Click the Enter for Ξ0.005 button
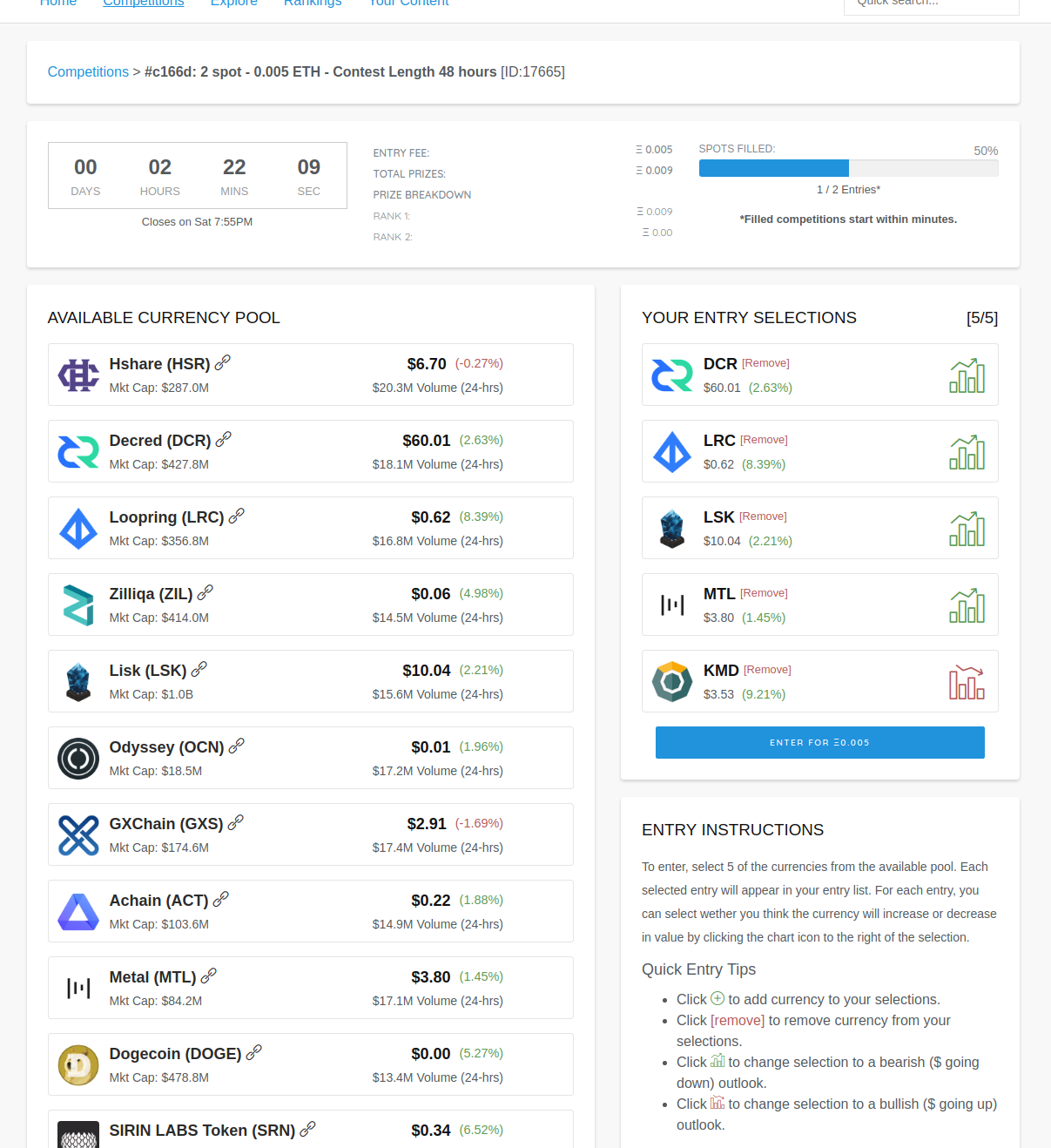The height and width of the screenshot is (1148, 1051). [x=820, y=742]
